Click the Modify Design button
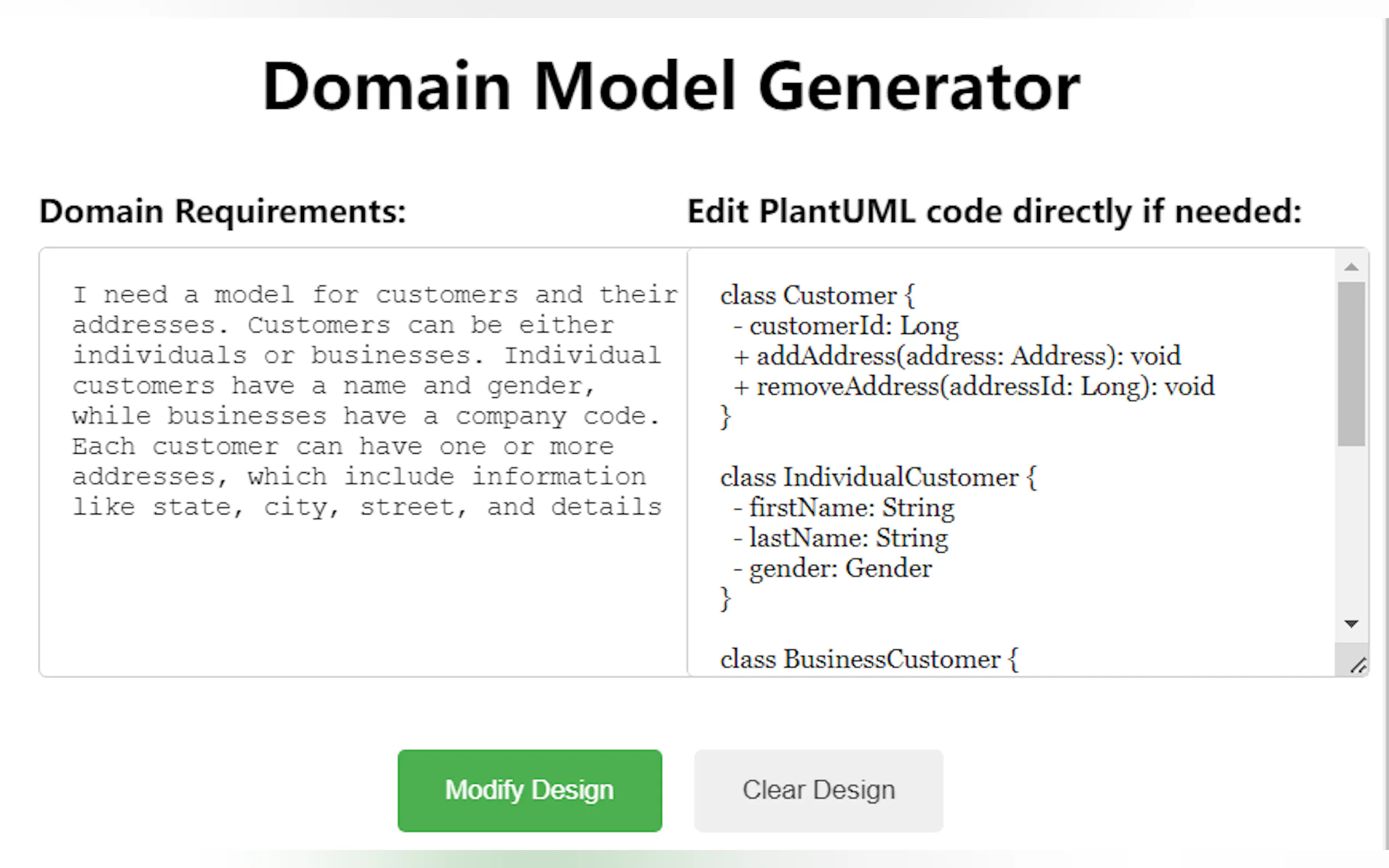Screen dimensions: 1389x868 (529, 790)
